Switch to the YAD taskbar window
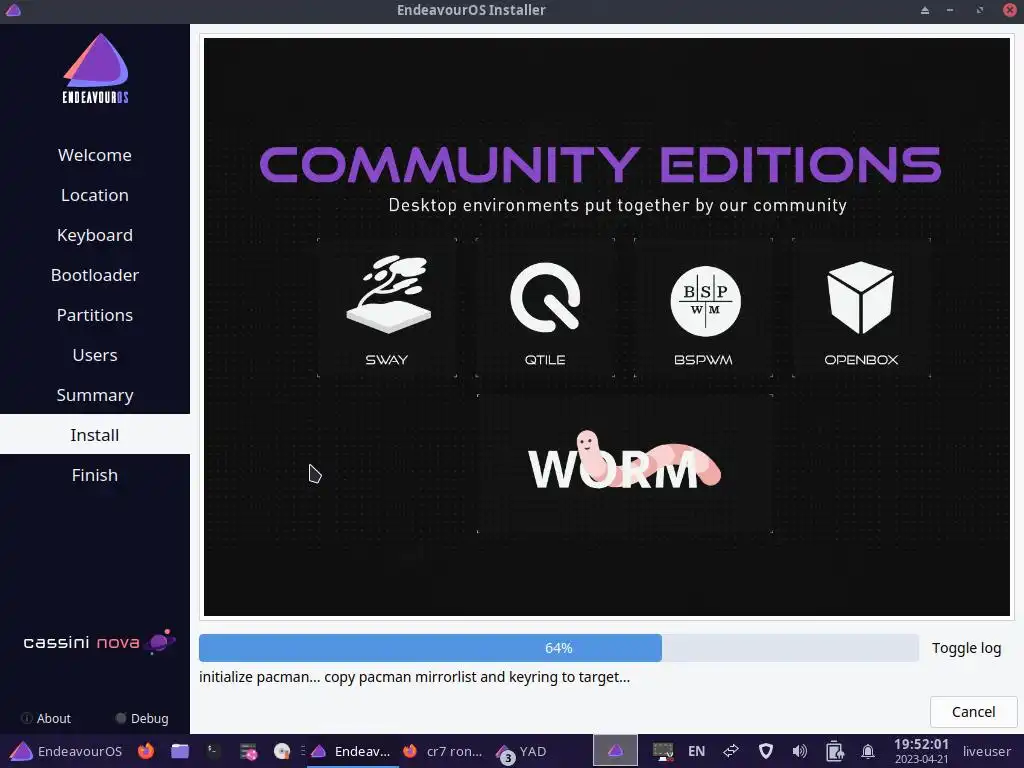 tap(522, 752)
